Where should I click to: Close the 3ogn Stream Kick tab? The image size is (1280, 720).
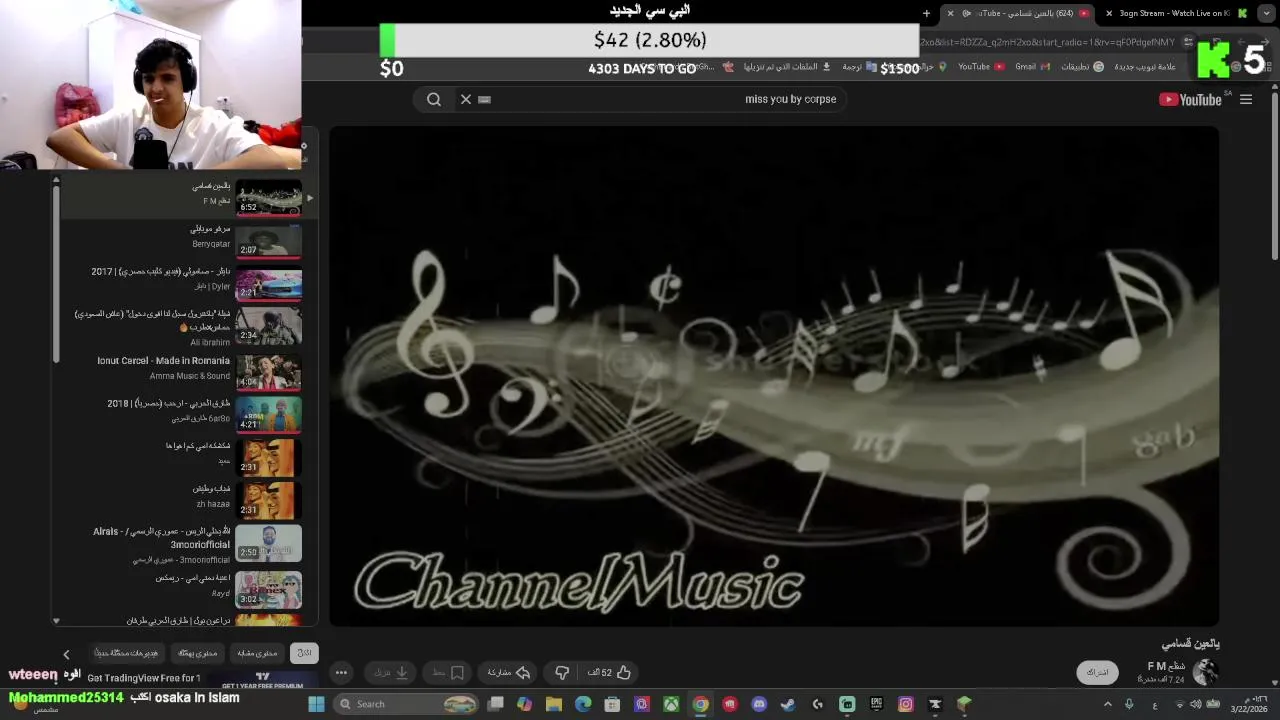[1108, 13]
